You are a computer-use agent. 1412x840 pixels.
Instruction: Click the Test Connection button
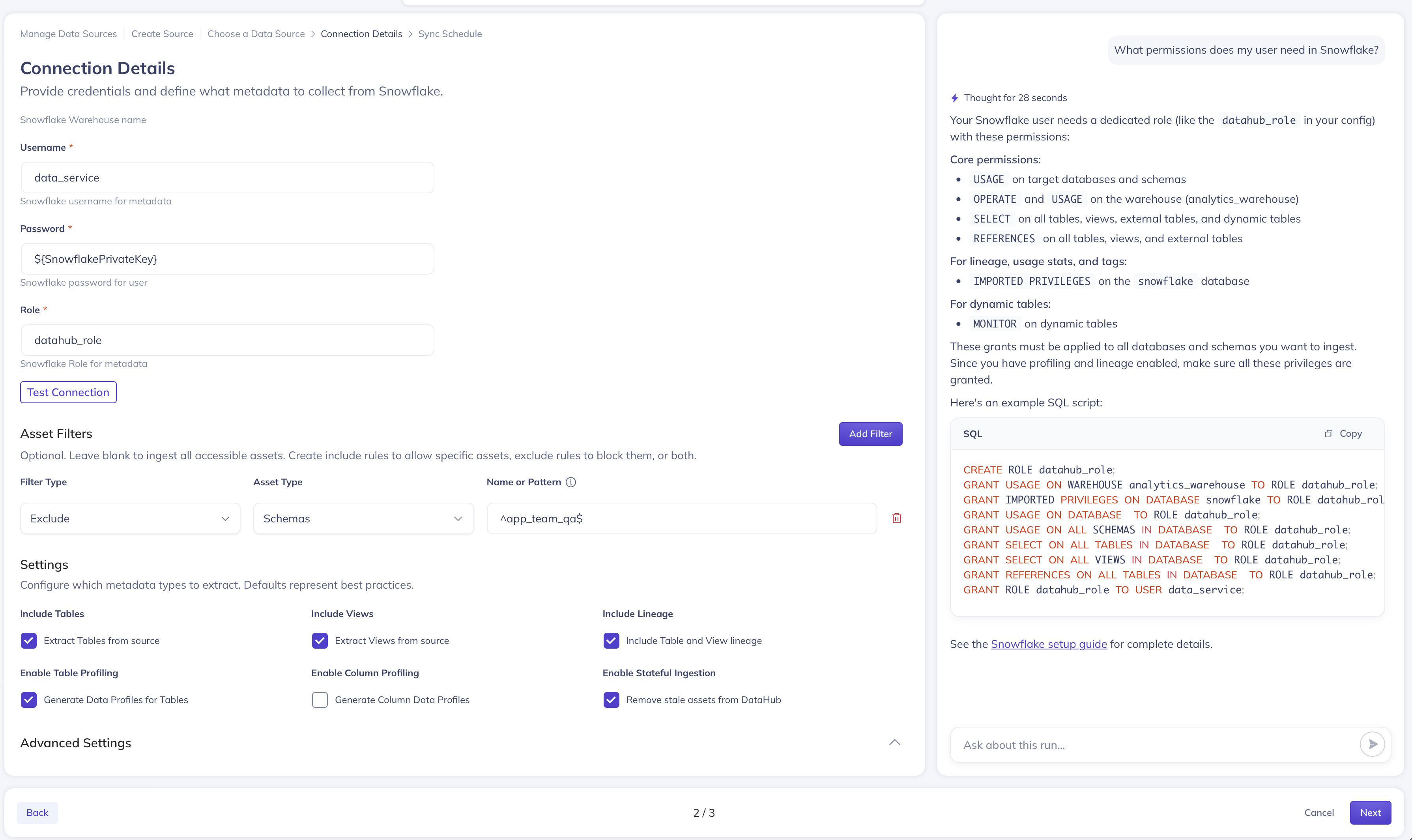pyautogui.click(x=69, y=392)
